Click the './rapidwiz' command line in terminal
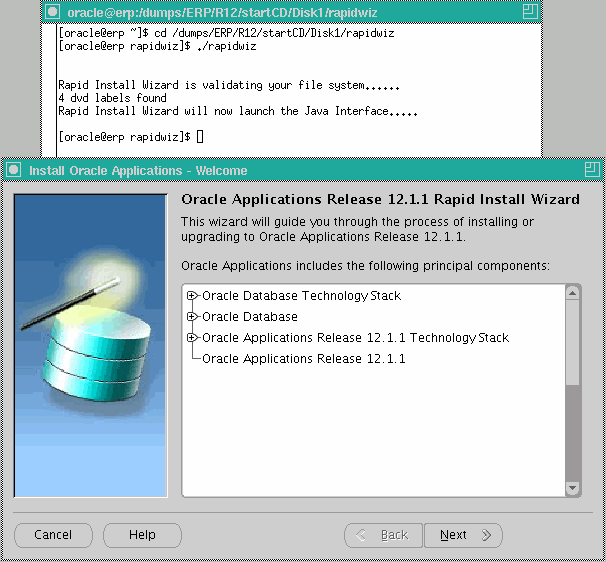 157,46
